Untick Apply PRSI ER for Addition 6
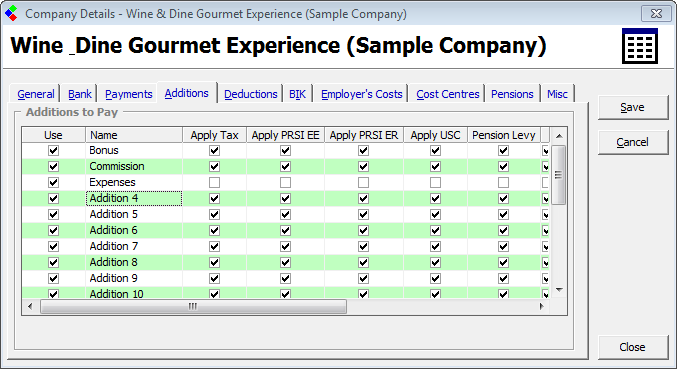This screenshot has width=677, height=369. pos(364,230)
